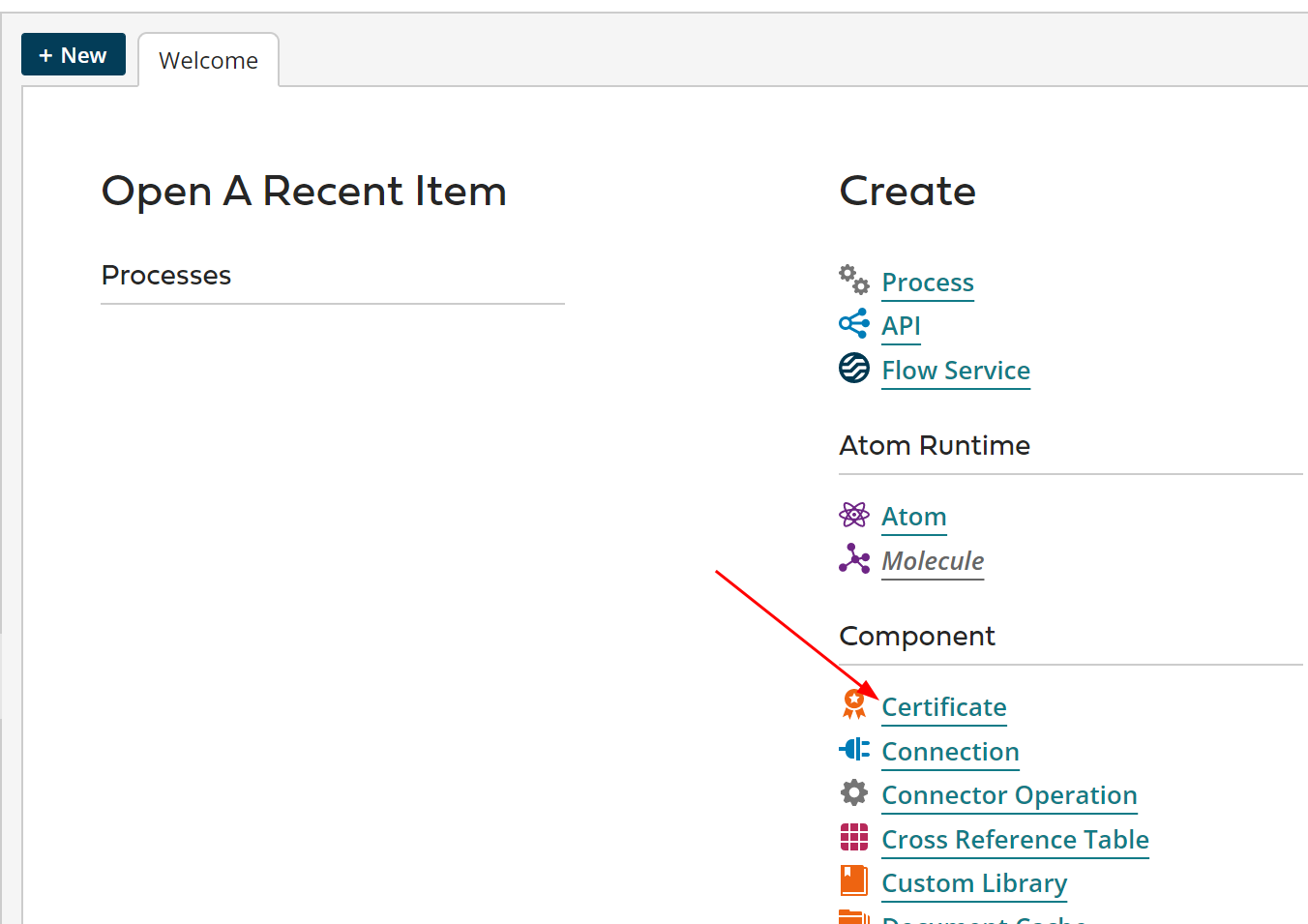Click the API share icon
The width and height of the screenshot is (1308, 924).
(x=854, y=323)
